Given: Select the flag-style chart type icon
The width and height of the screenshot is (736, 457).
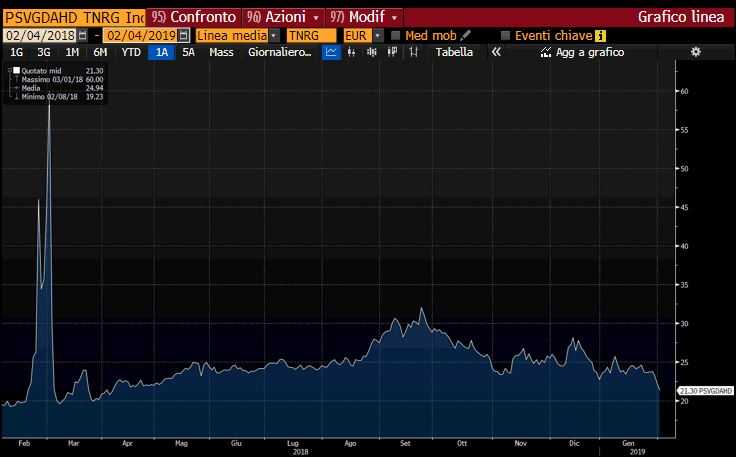Looking at the screenshot, I should pyautogui.click(x=392, y=52).
